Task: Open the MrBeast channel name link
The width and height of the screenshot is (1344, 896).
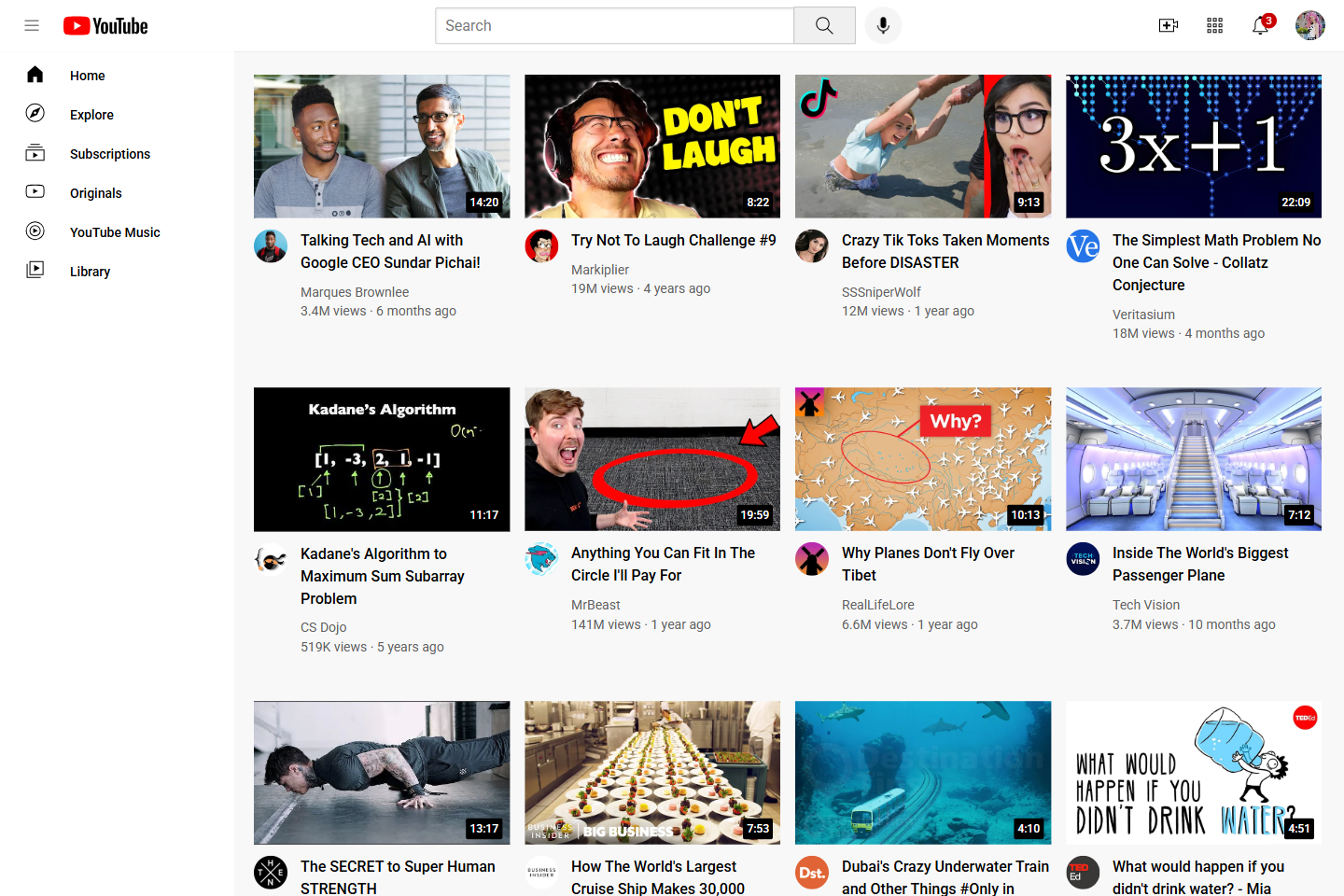Action: tap(595, 605)
